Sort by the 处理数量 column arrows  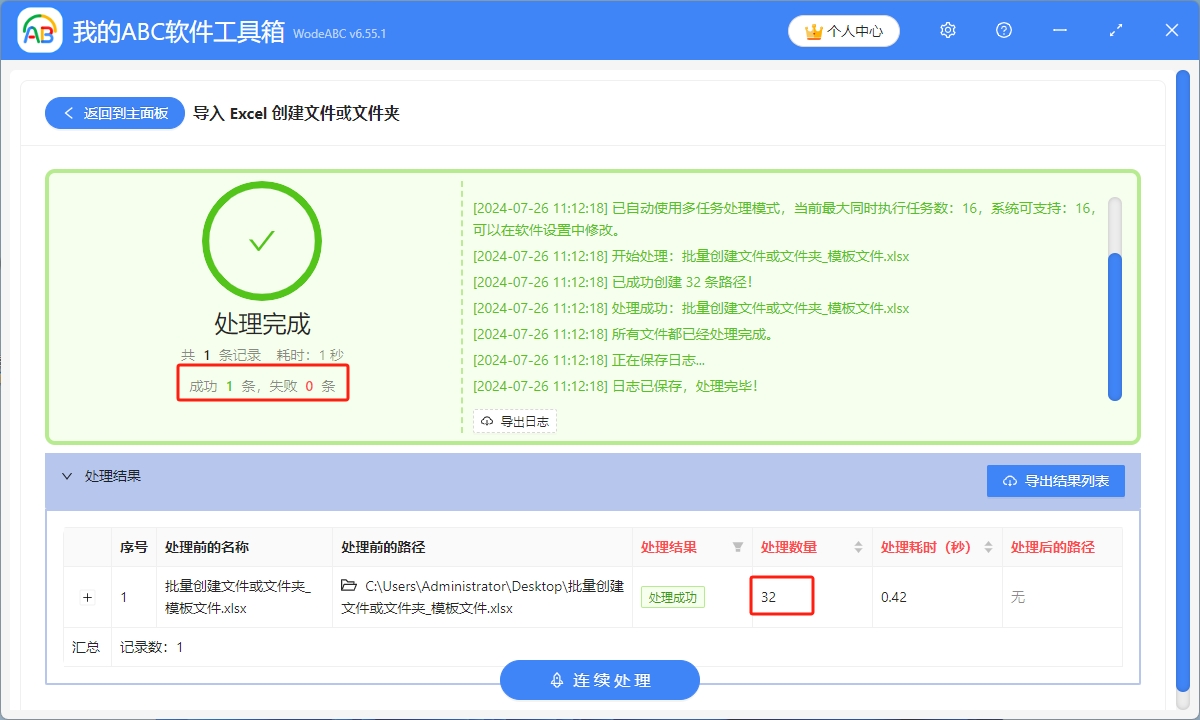(x=858, y=547)
